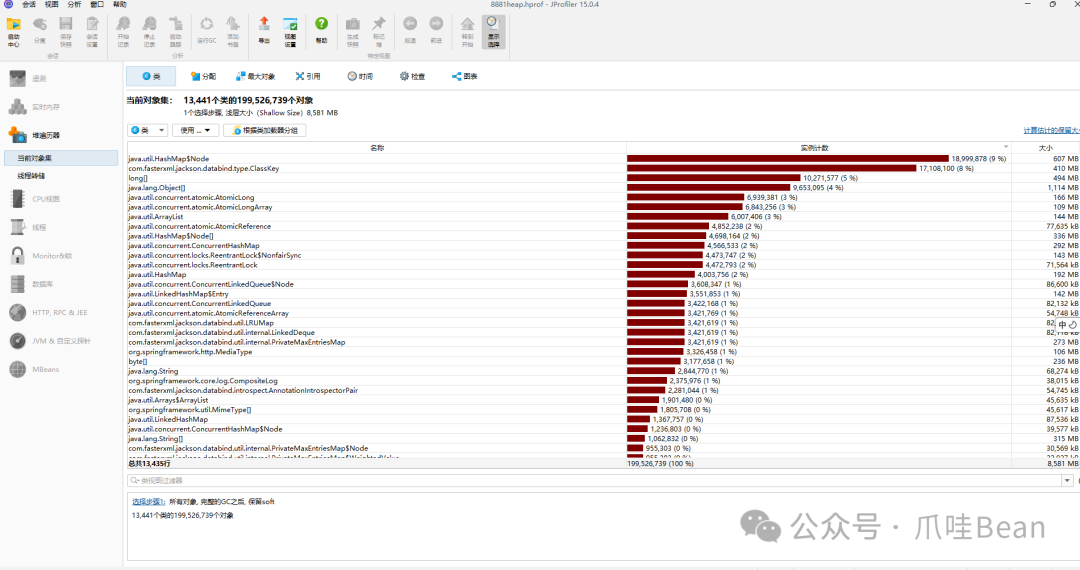
Task: Switch to the 检查 inspections view tab
Action: pyautogui.click(x=413, y=76)
